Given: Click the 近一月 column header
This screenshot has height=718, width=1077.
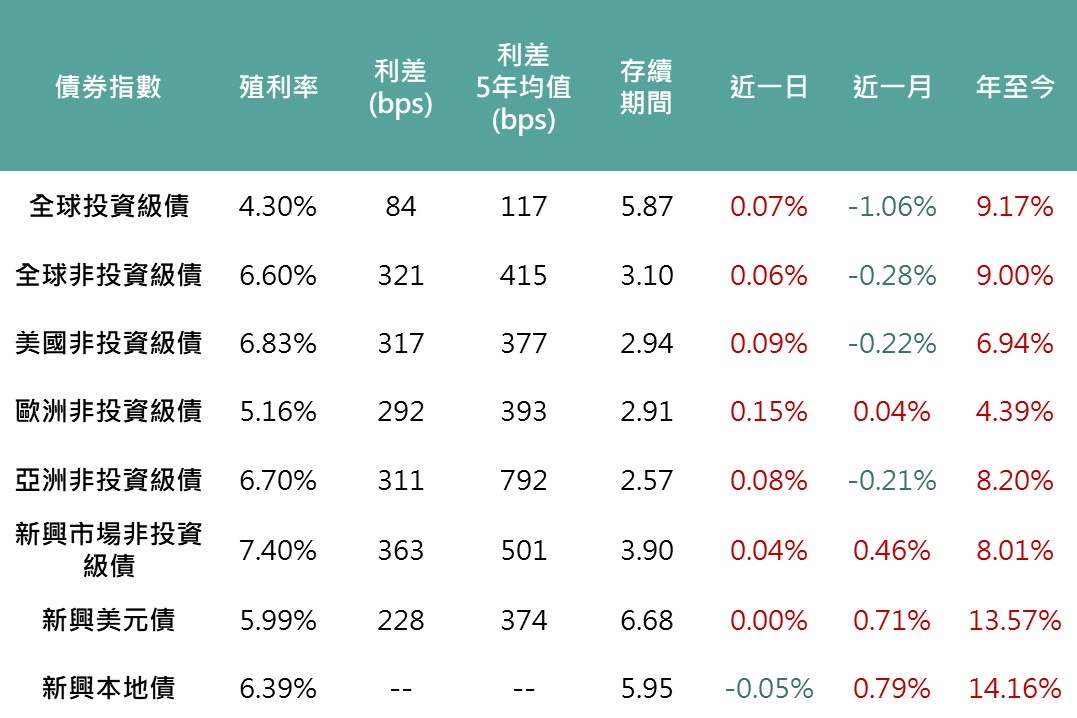Looking at the screenshot, I should click(892, 87).
